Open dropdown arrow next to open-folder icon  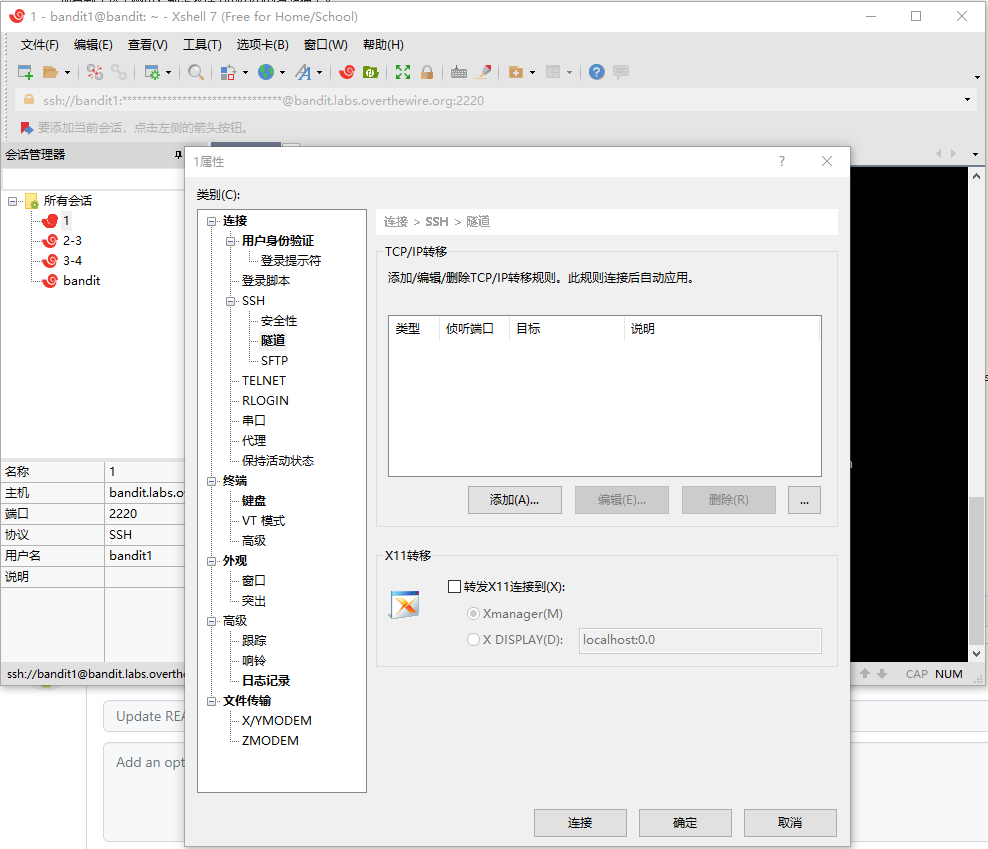67,73
